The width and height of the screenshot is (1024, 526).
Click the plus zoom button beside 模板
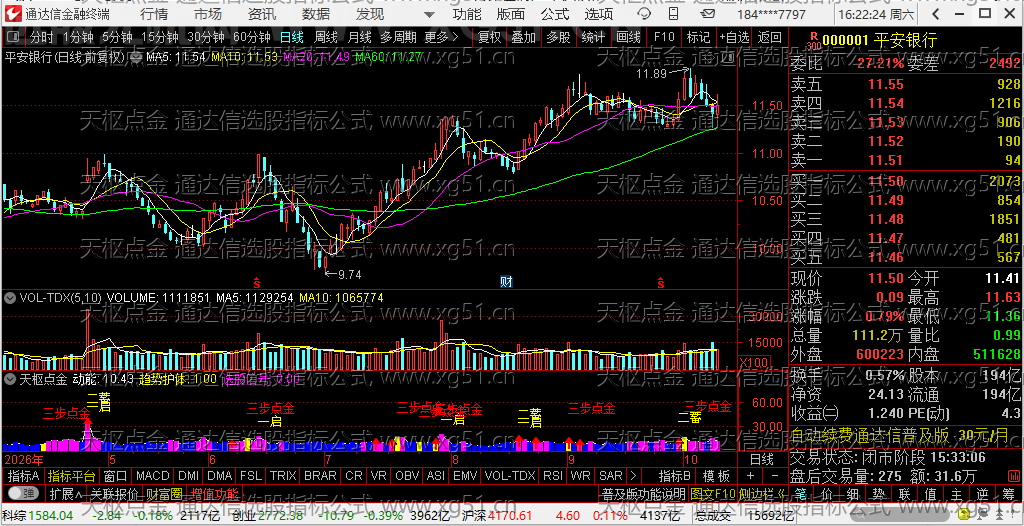pyautogui.click(x=750, y=476)
